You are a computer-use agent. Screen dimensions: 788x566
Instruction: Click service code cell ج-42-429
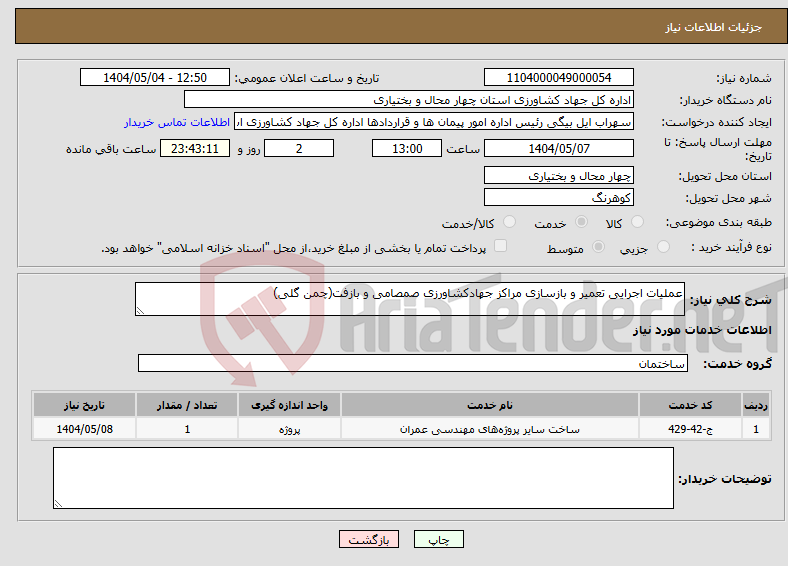[x=691, y=429]
